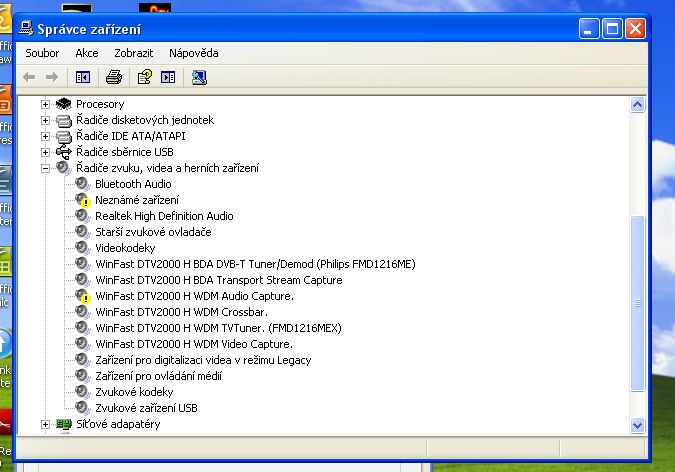Click speaker icon beside Zvukové zařízení USB
This screenshot has width=675, height=472.
[x=82, y=407]
